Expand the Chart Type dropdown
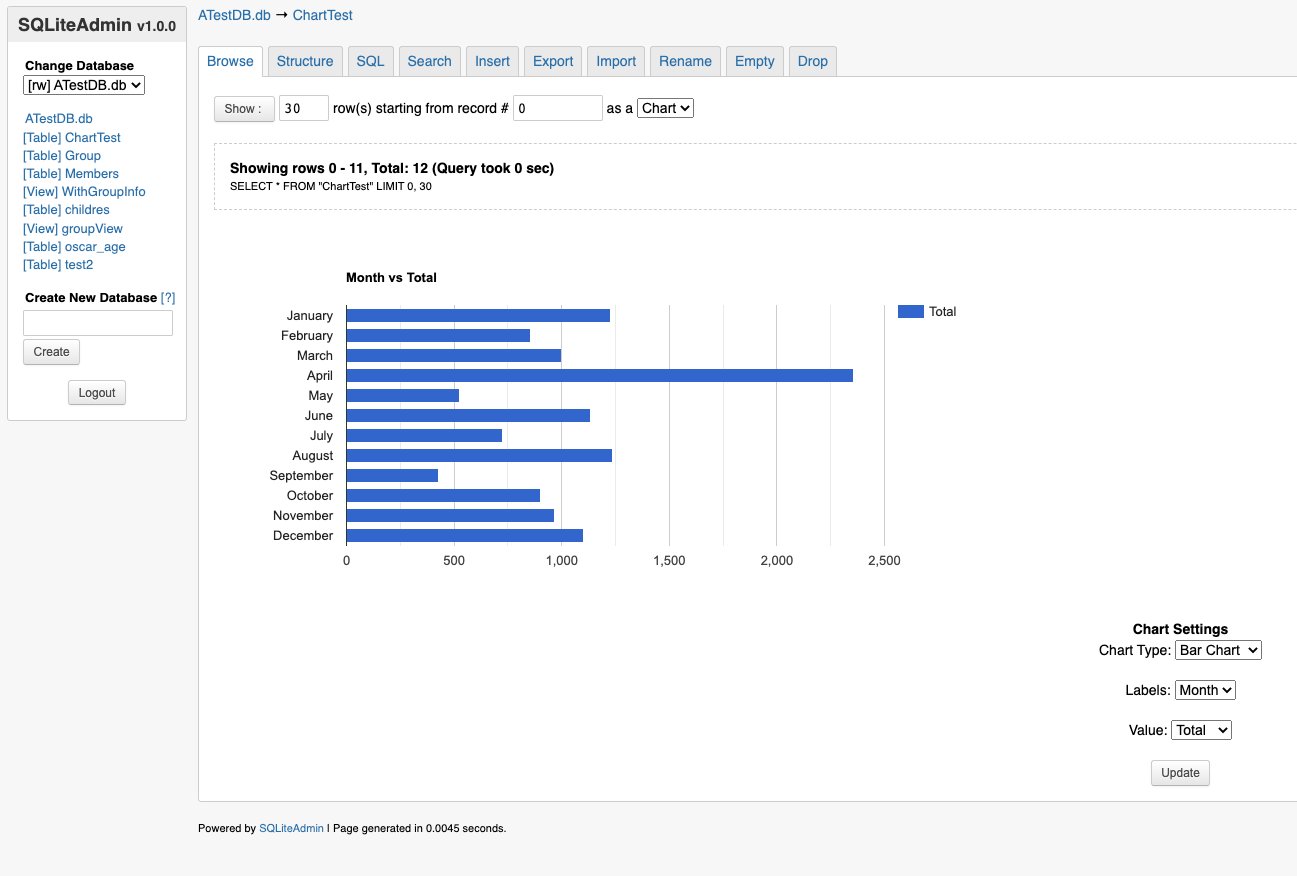This screenshot has height=876, width=1297. (1217, 650)
